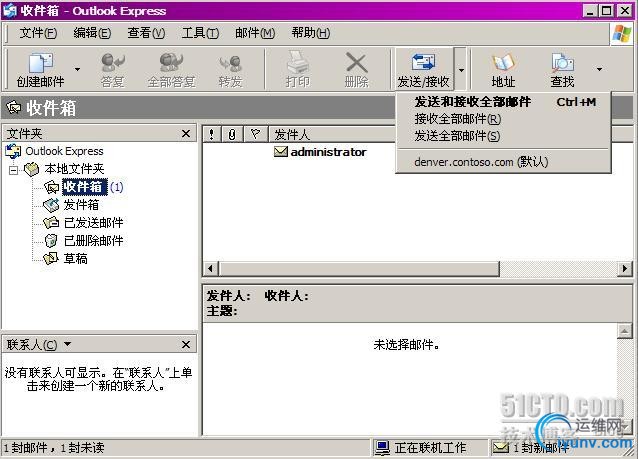Sort by 发件人 column header
This screenshot has height=459, width=638.
point(332,134)
